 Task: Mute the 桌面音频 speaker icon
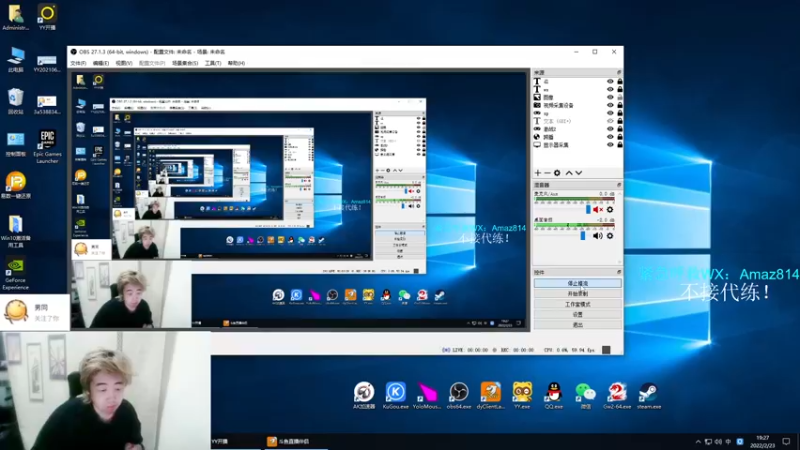pyautogui.click(x=598, y=236)
